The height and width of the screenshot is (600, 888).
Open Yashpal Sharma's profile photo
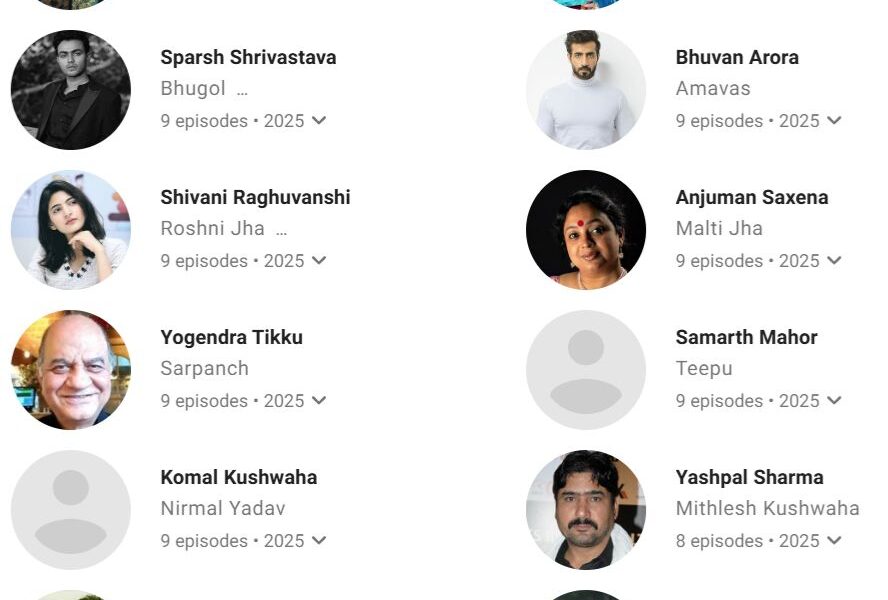[x=586, y=510]
